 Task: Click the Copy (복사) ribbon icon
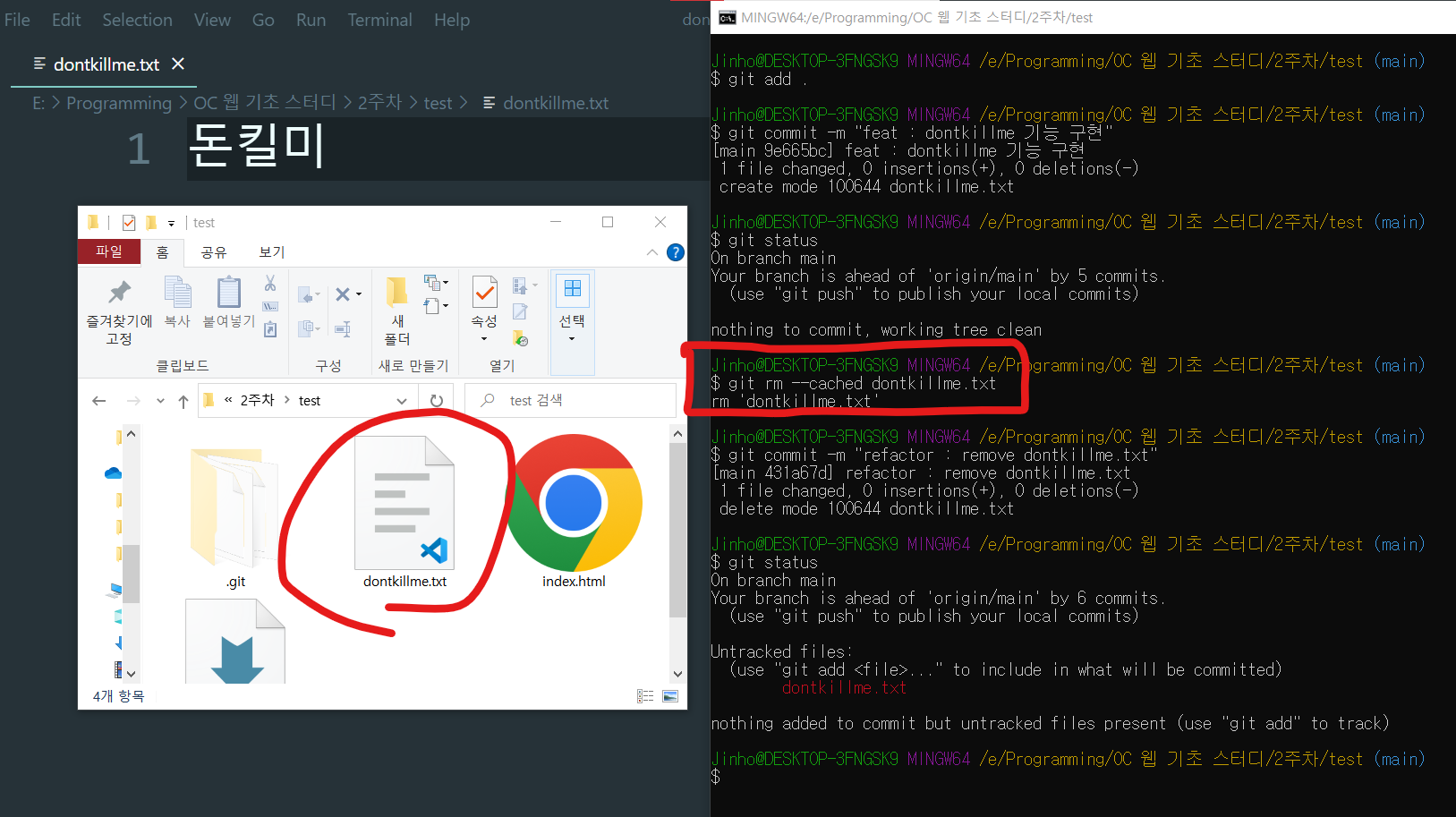click(177, 292)
